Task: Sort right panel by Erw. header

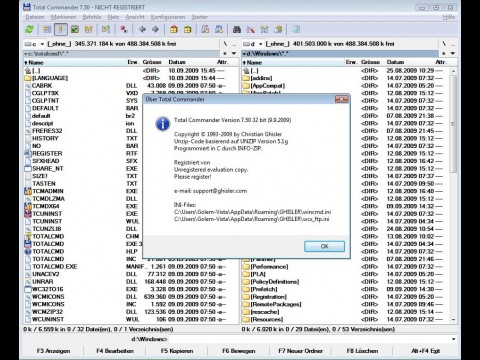Action: point(351,62)
